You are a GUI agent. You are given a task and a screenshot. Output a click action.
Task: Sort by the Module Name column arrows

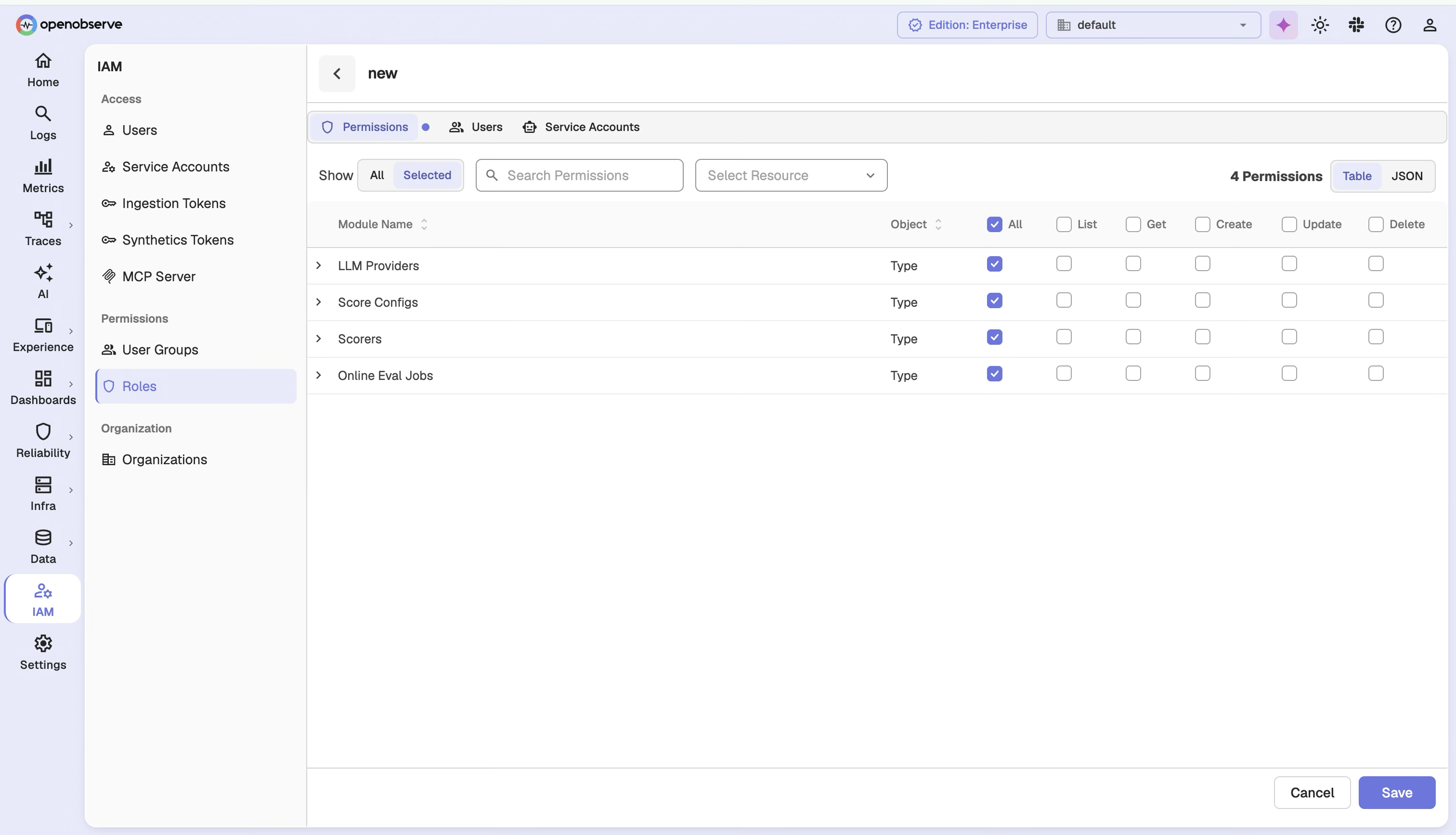point(424,224)
